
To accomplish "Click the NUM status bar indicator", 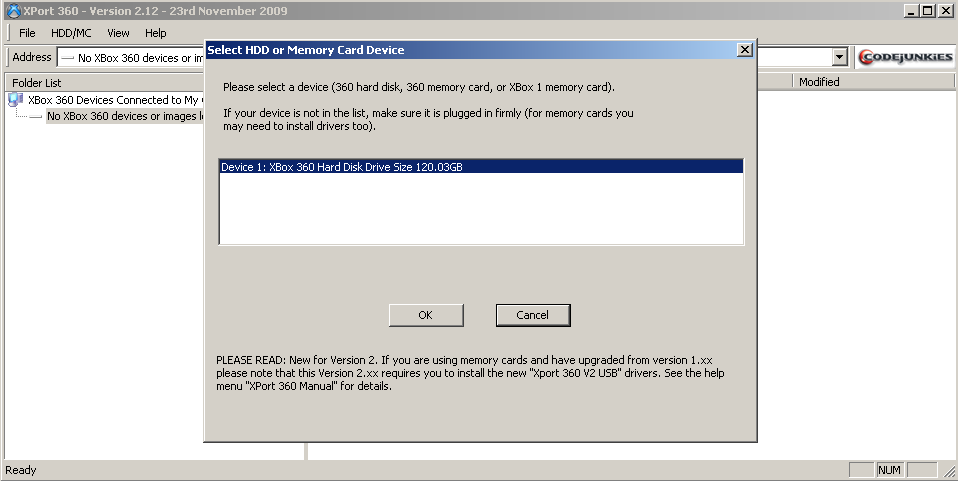I will pos(889,470).
